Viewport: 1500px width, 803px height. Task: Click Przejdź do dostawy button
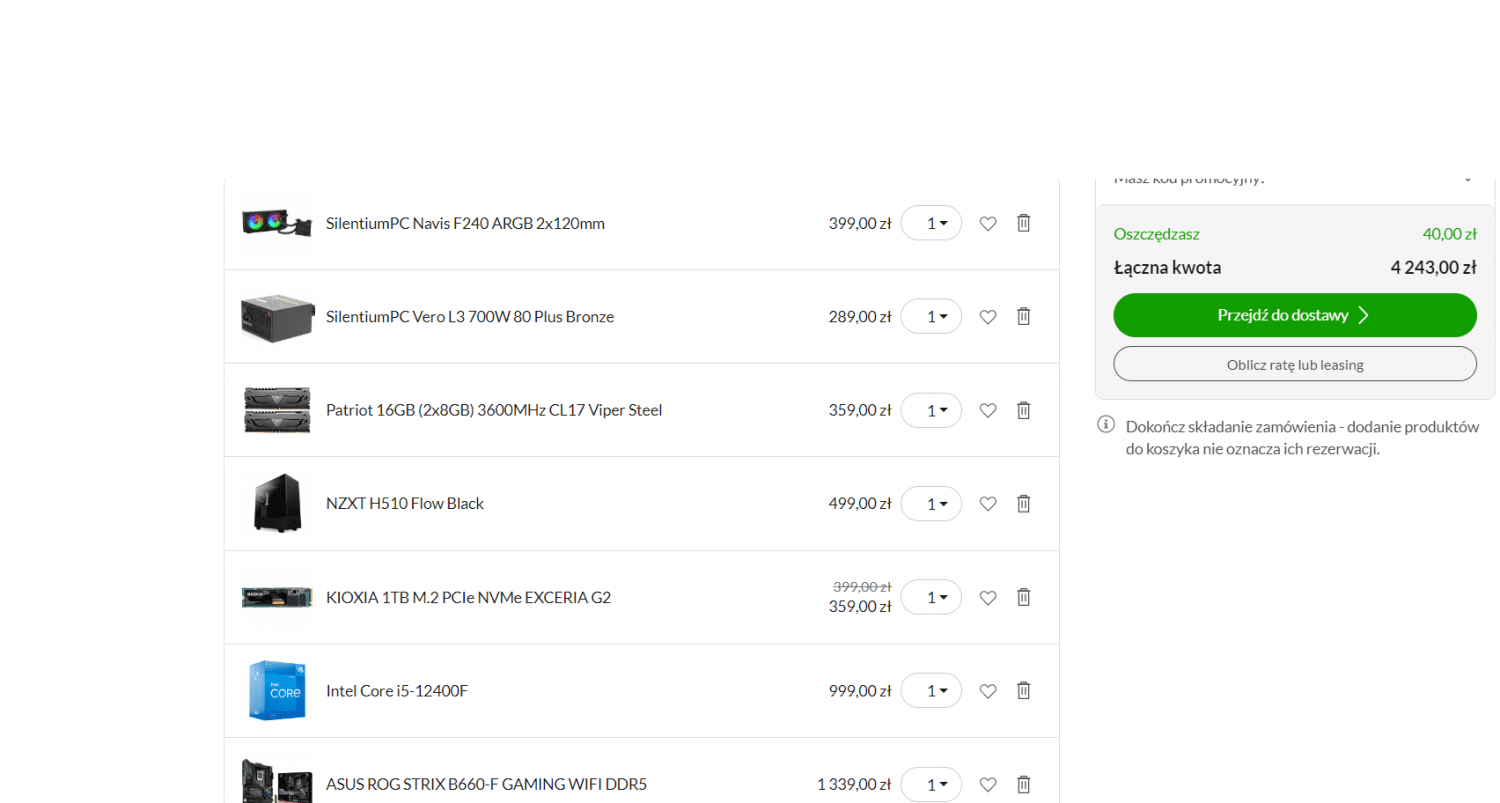click(1295, 315)
